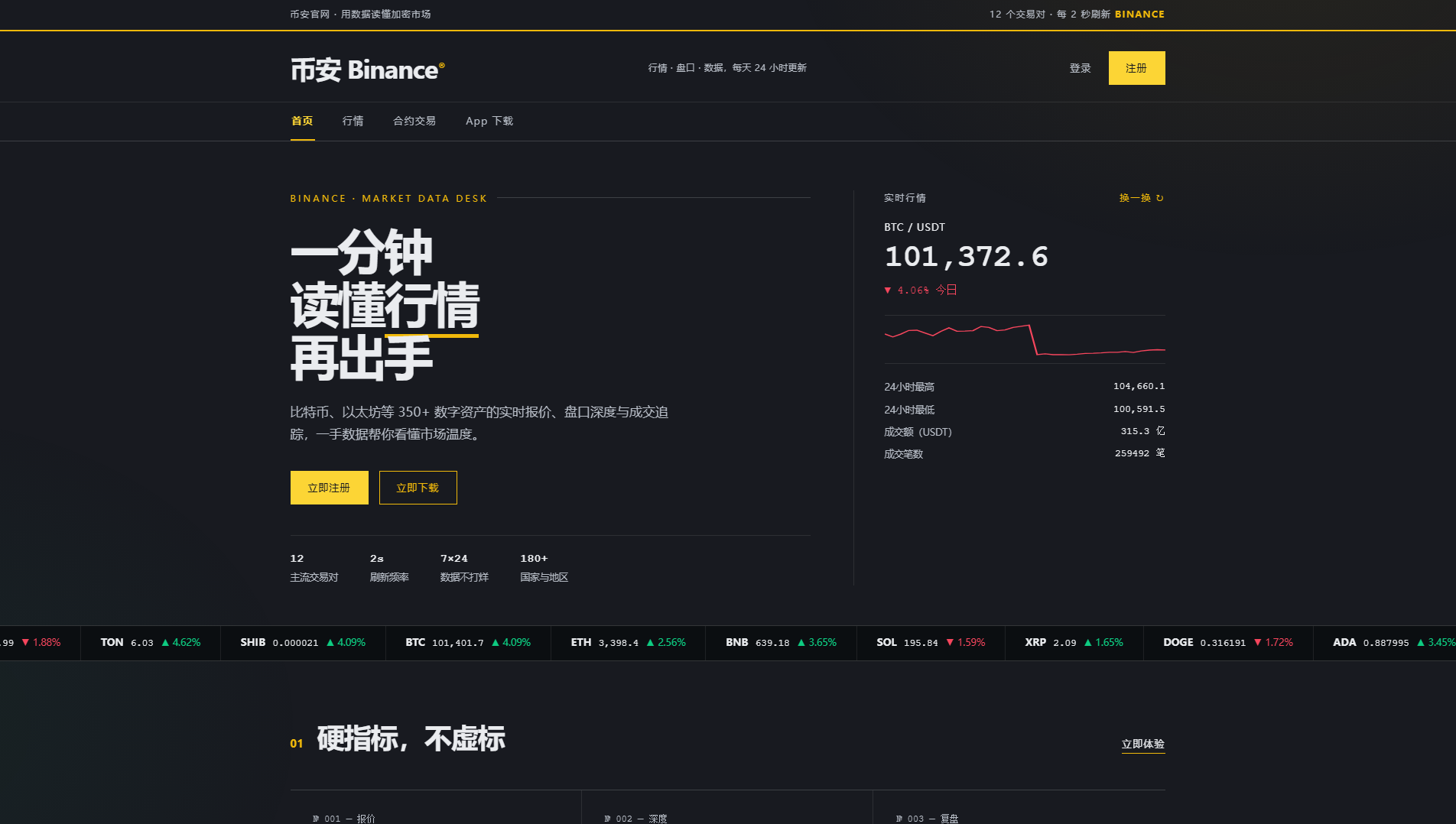
Task: Select the BNB ticker item
Action: (782, 643)
